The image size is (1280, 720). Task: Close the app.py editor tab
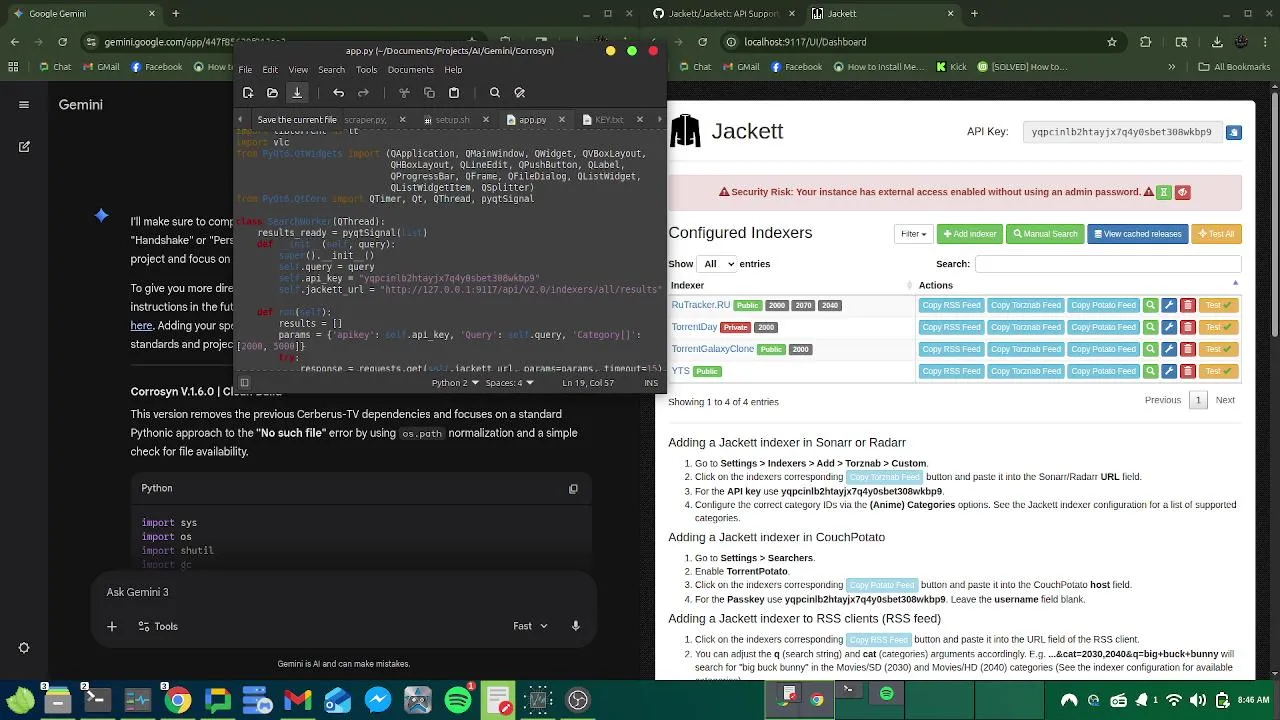(x=561, y=120)
